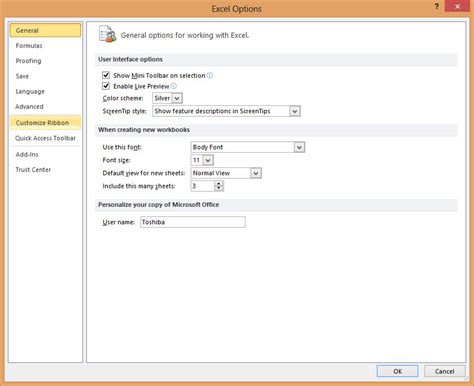The width and height of the screenshot is (474, 386).
Task: Switch to the Advanced category
Action: click(45, 107)
